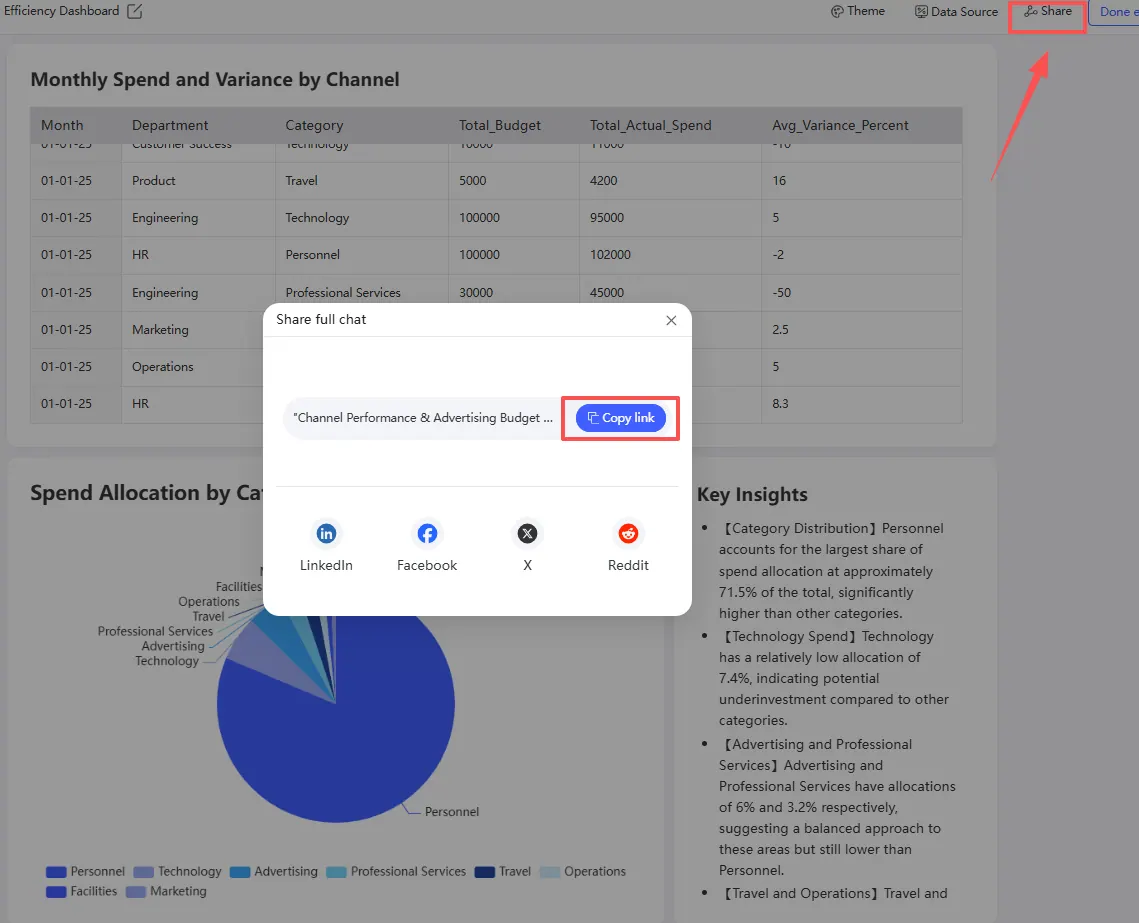Click the share link text field
The width and height of the screenshot is (1139, 923).
point(423,418)
